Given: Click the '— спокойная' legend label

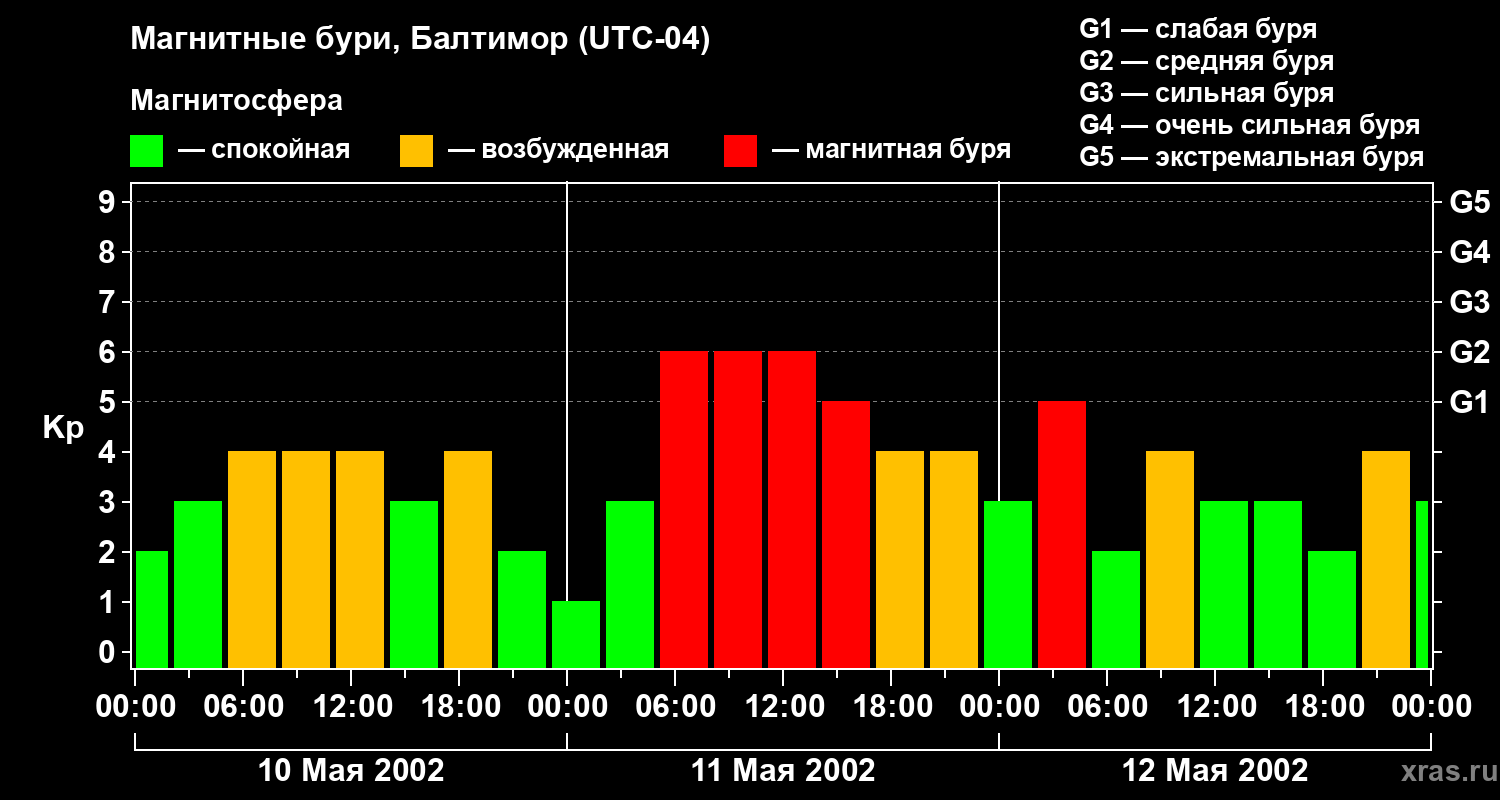Looking at the screenshot, I should click(x=264, y=151).
